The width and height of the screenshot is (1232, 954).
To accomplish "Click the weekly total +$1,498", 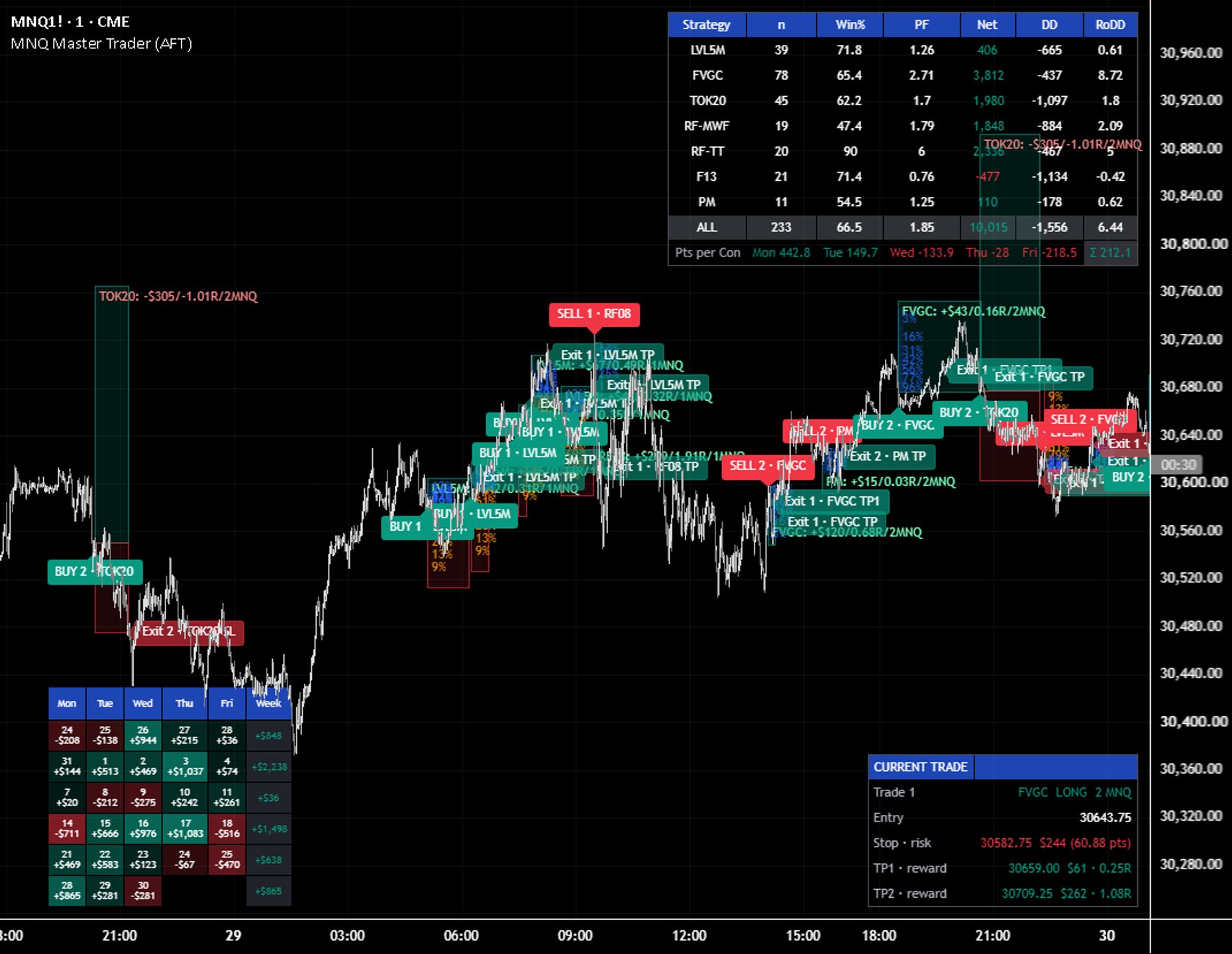I will coord(269,828).
